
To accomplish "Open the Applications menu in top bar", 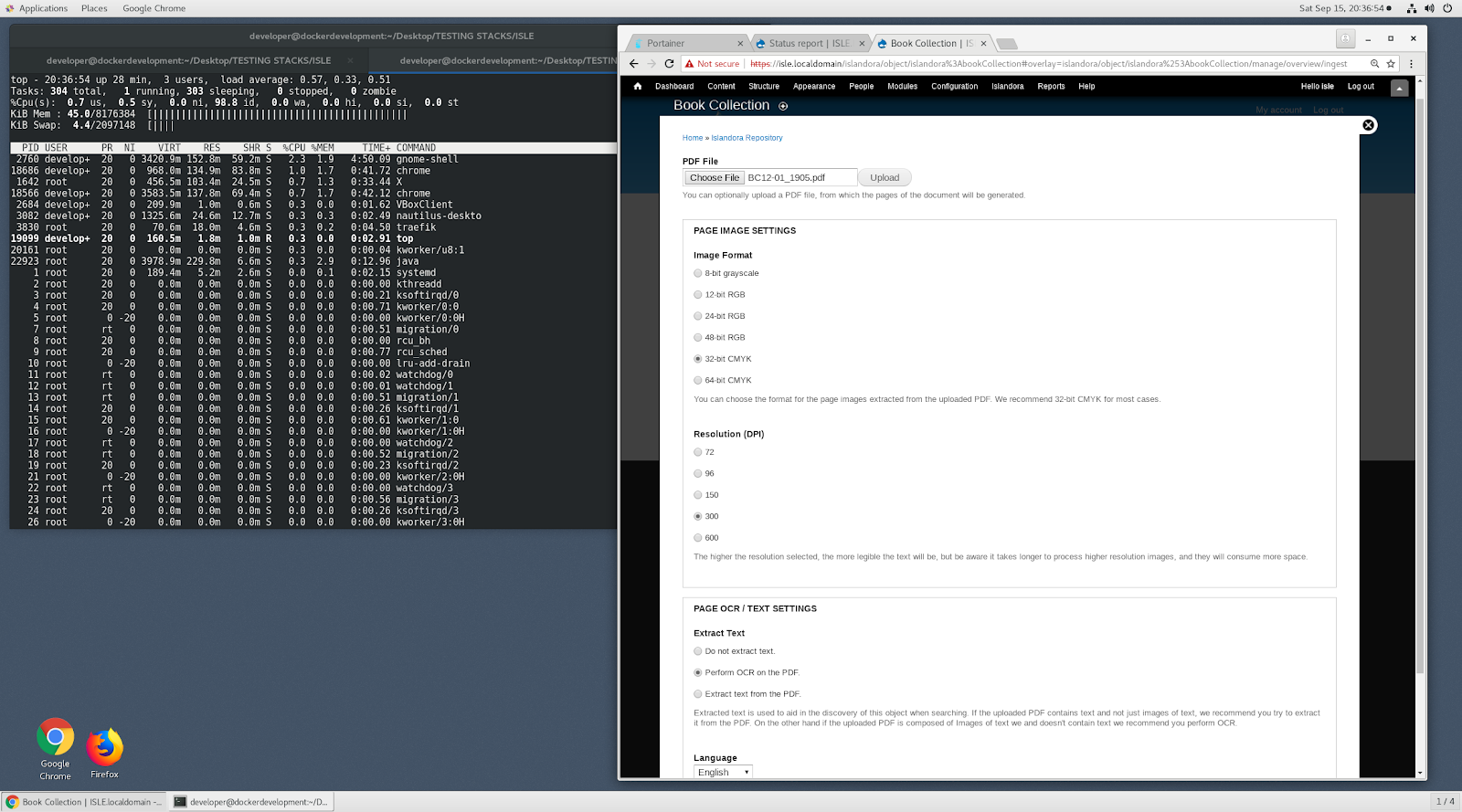I will coord(43,8).
